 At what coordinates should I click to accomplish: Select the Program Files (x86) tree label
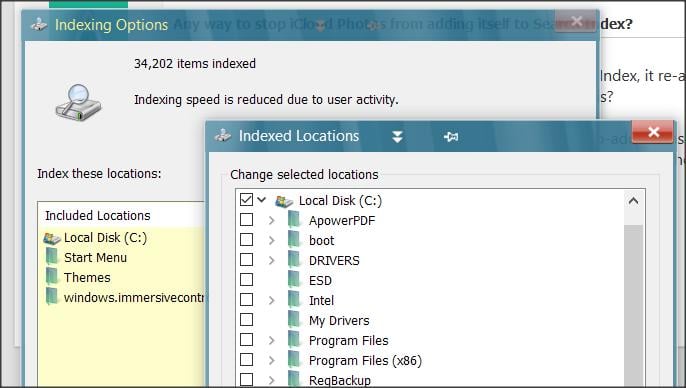[x=365, y=360]
